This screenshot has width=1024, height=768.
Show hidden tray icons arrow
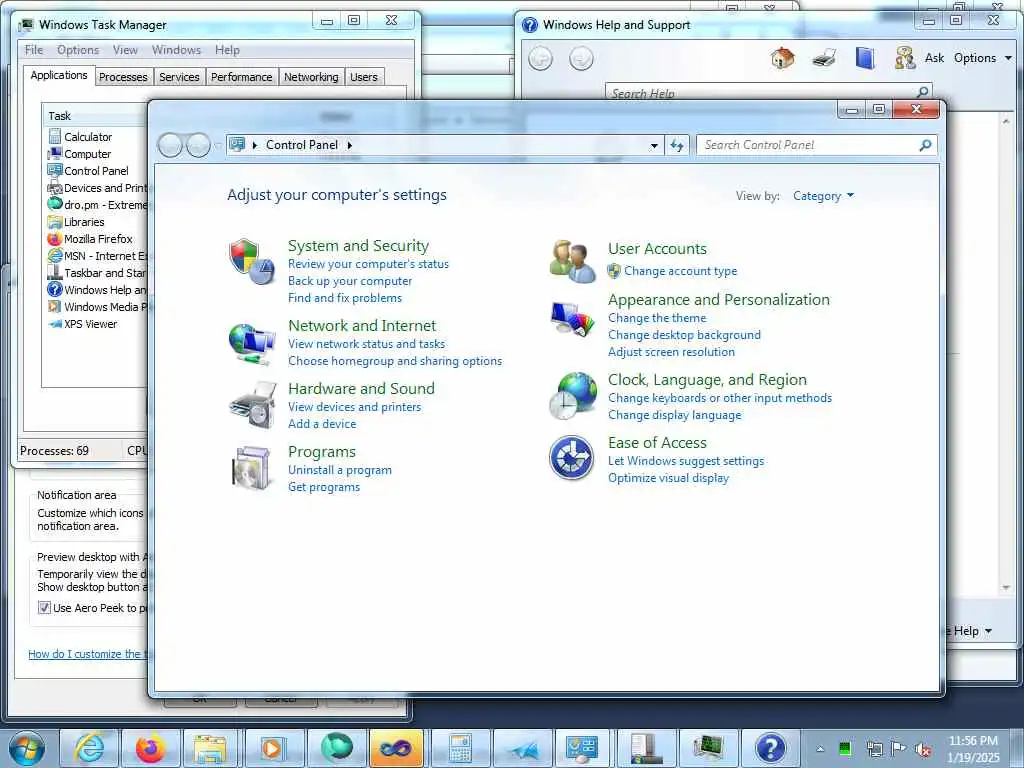[x=820, y=749]
